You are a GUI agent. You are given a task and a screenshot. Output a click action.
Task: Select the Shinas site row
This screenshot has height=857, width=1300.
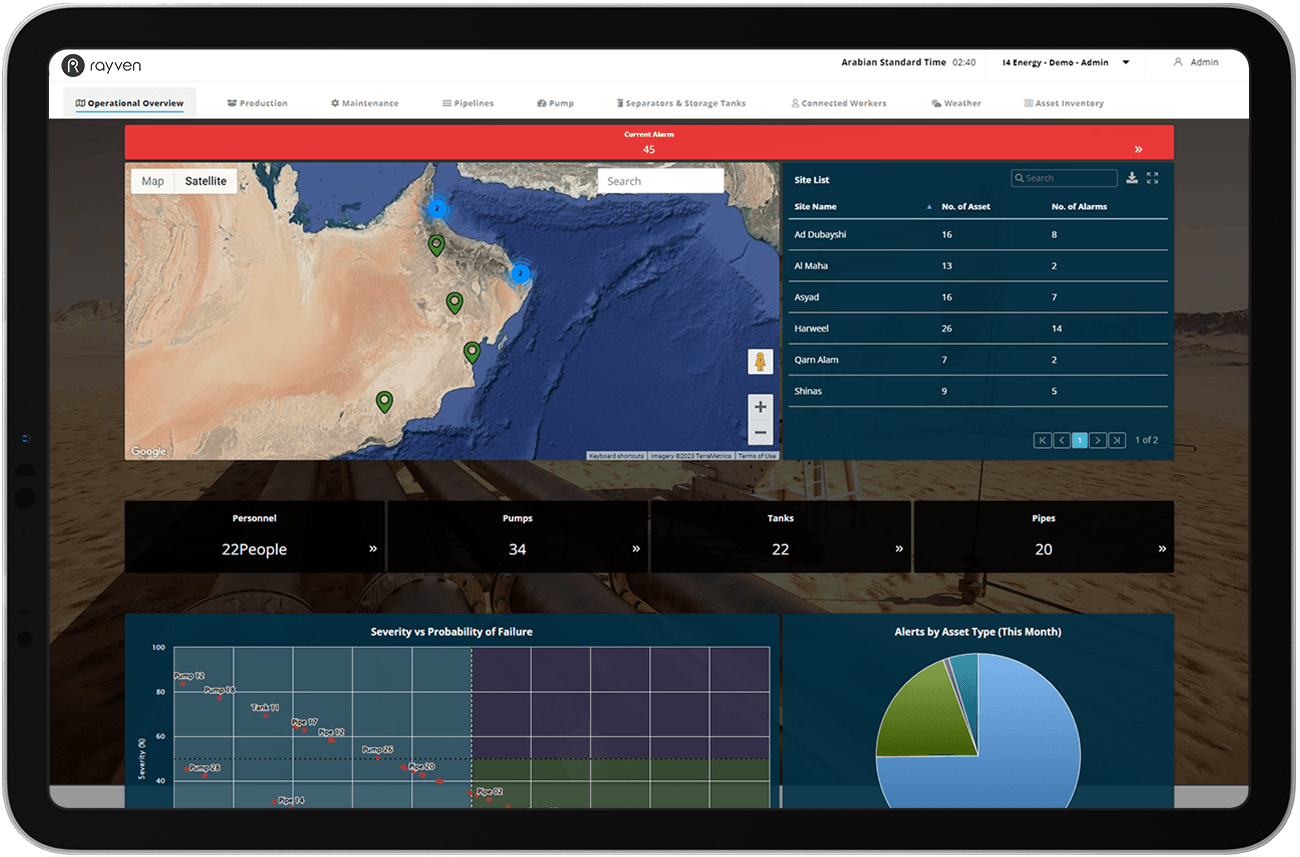point(978,391)
